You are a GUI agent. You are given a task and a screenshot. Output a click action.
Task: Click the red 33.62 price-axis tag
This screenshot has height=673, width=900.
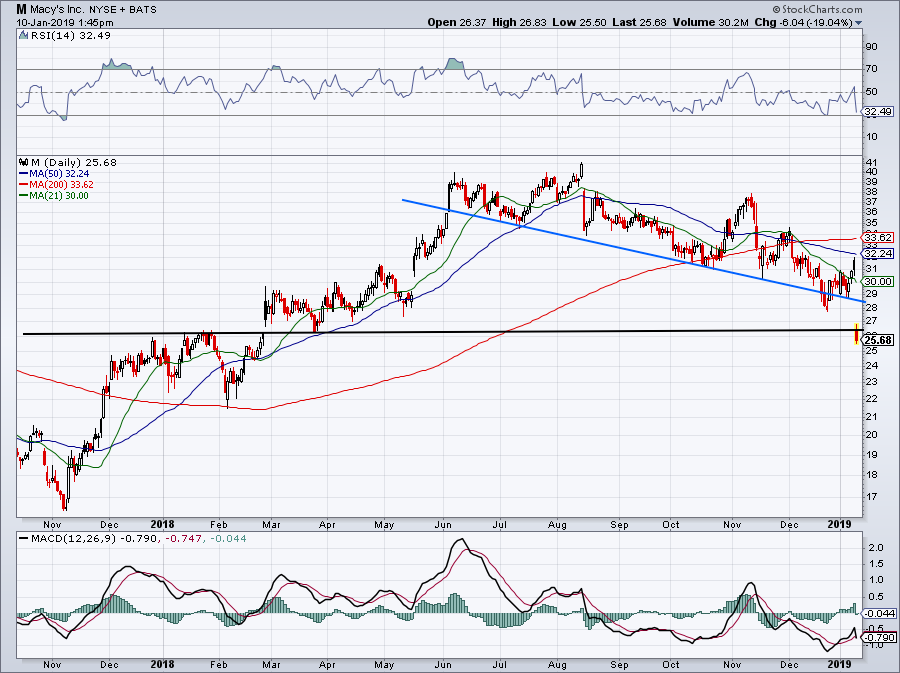point(878,237)
